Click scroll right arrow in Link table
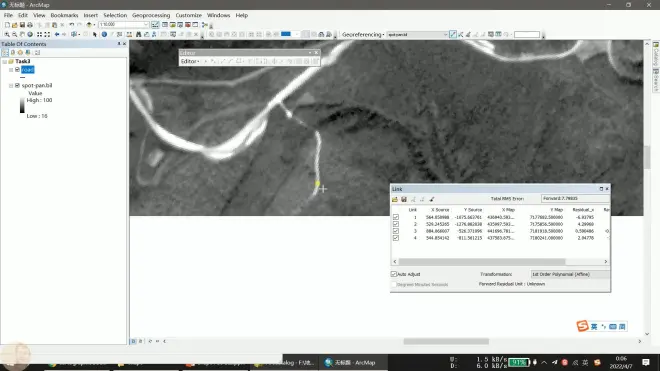This screenshot has height=371, width=660. [x=606, y=262]
